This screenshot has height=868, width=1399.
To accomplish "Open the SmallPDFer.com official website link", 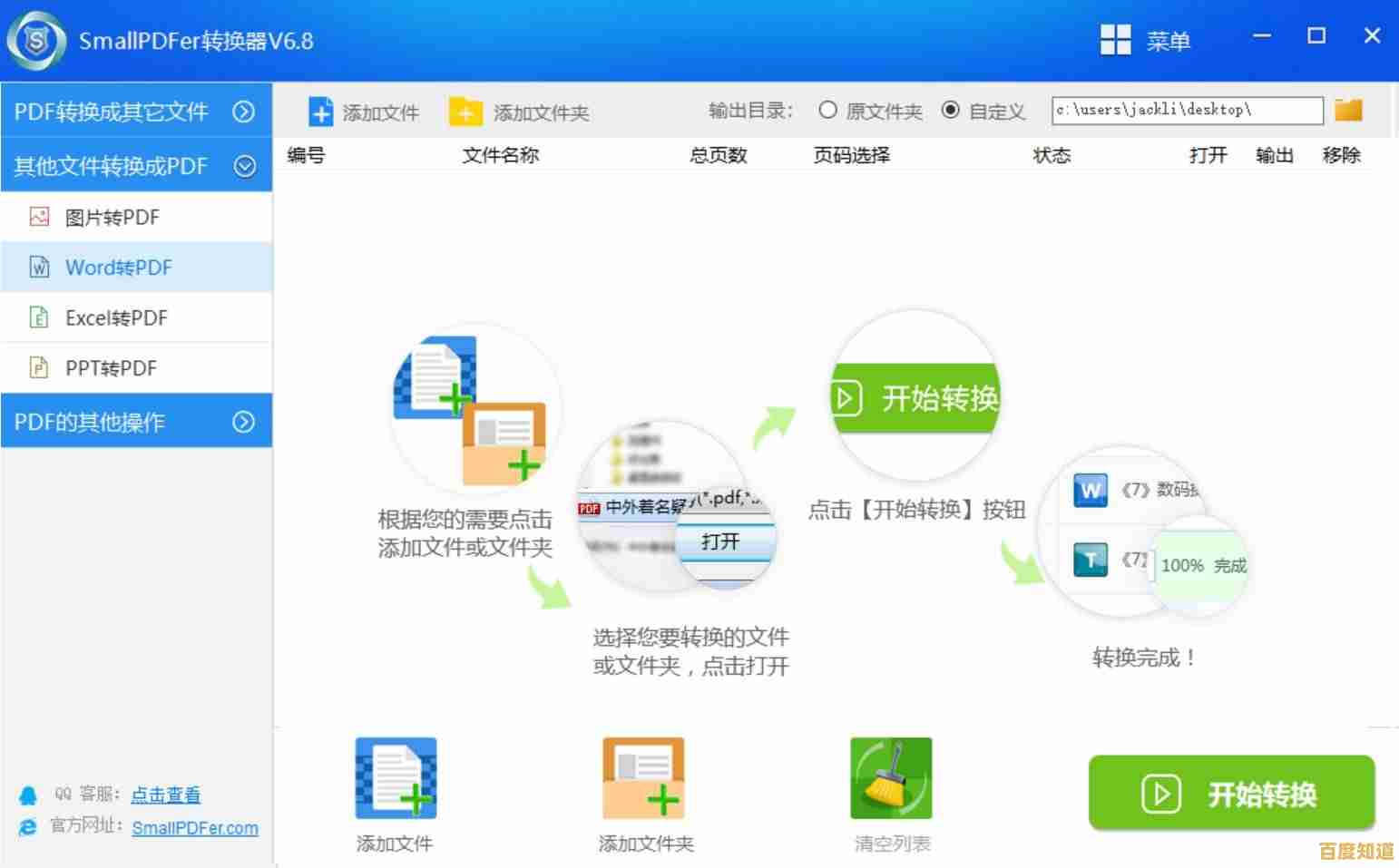I will coord(195,827).
